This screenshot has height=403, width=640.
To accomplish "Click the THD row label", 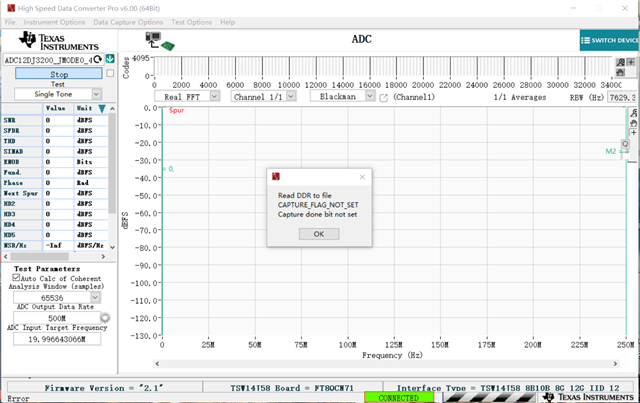I will click(9, 141).
